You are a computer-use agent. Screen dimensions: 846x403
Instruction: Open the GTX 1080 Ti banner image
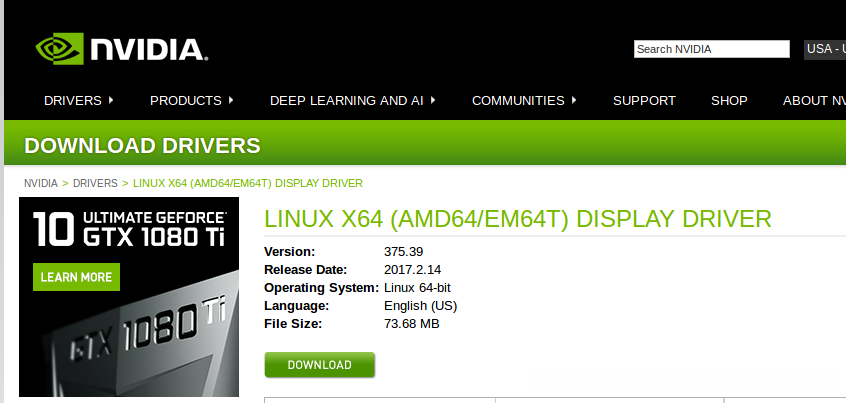tap(129, 297)
